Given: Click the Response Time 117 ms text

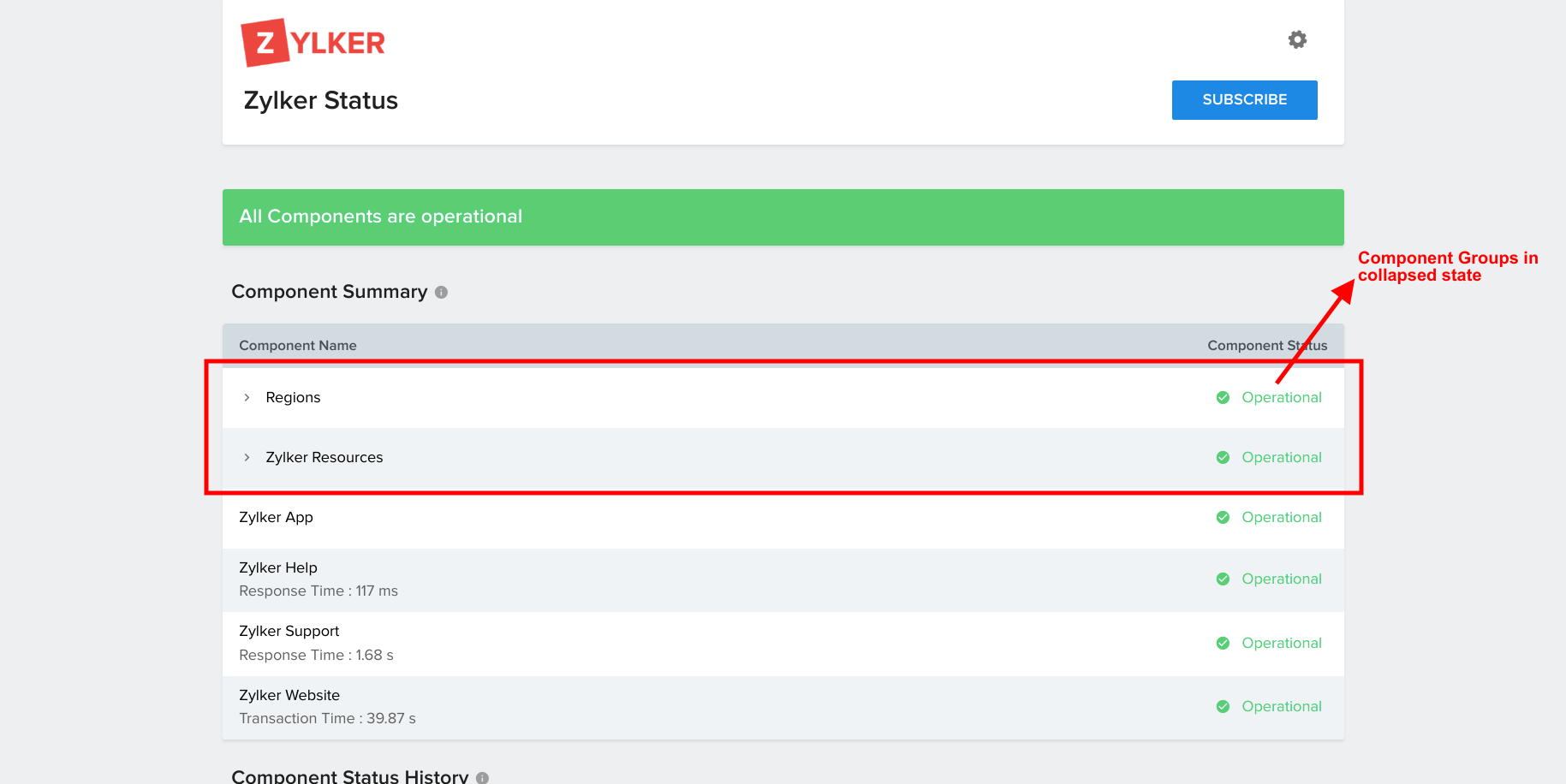Looking at the screenshot, I should pyautogui.click(x=319, y=591).
